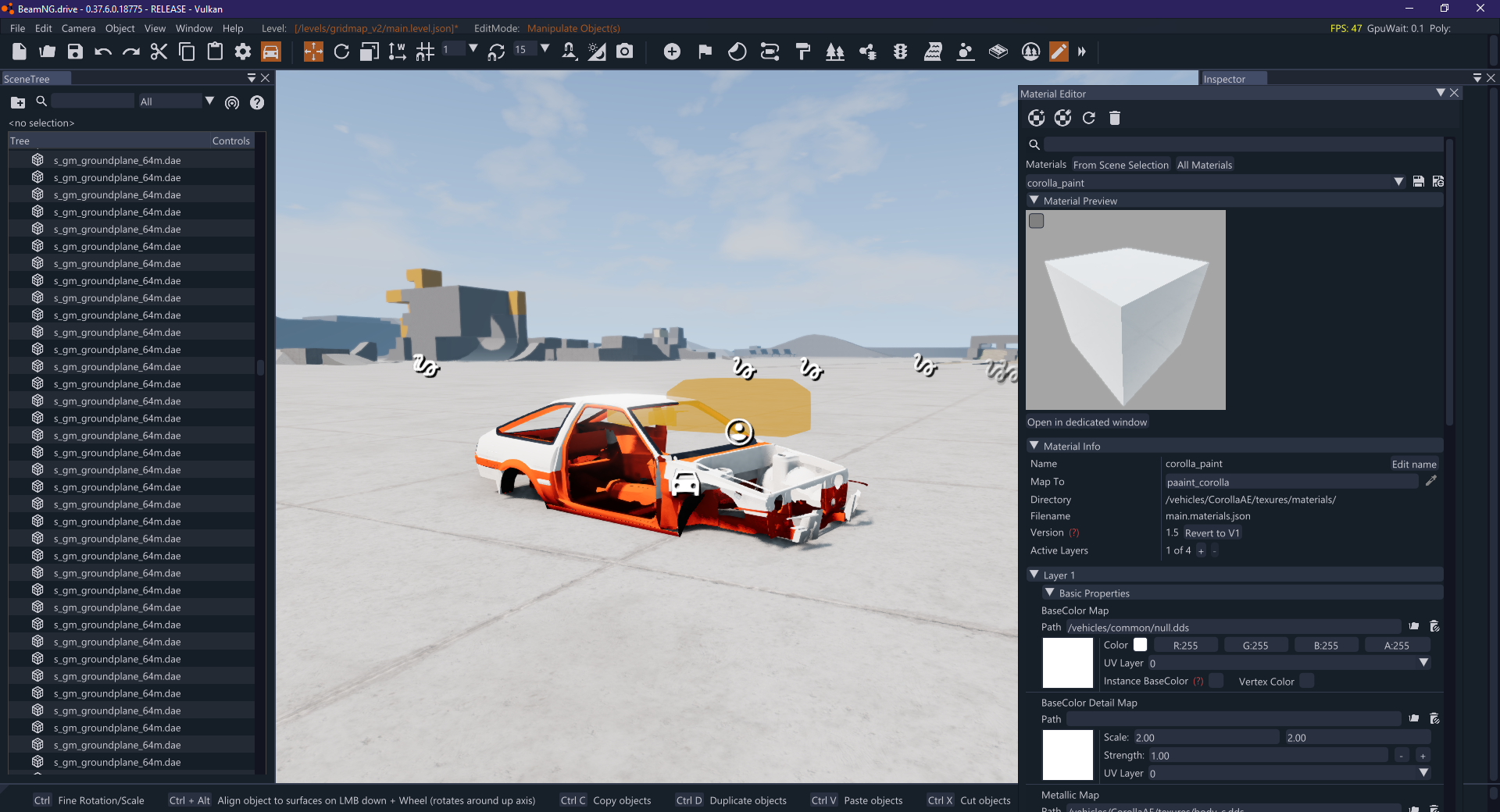Save the level with the floppy icon
Image resolution: width=1500 pixels, height=812 pixels.
click(x=75, y=52)
